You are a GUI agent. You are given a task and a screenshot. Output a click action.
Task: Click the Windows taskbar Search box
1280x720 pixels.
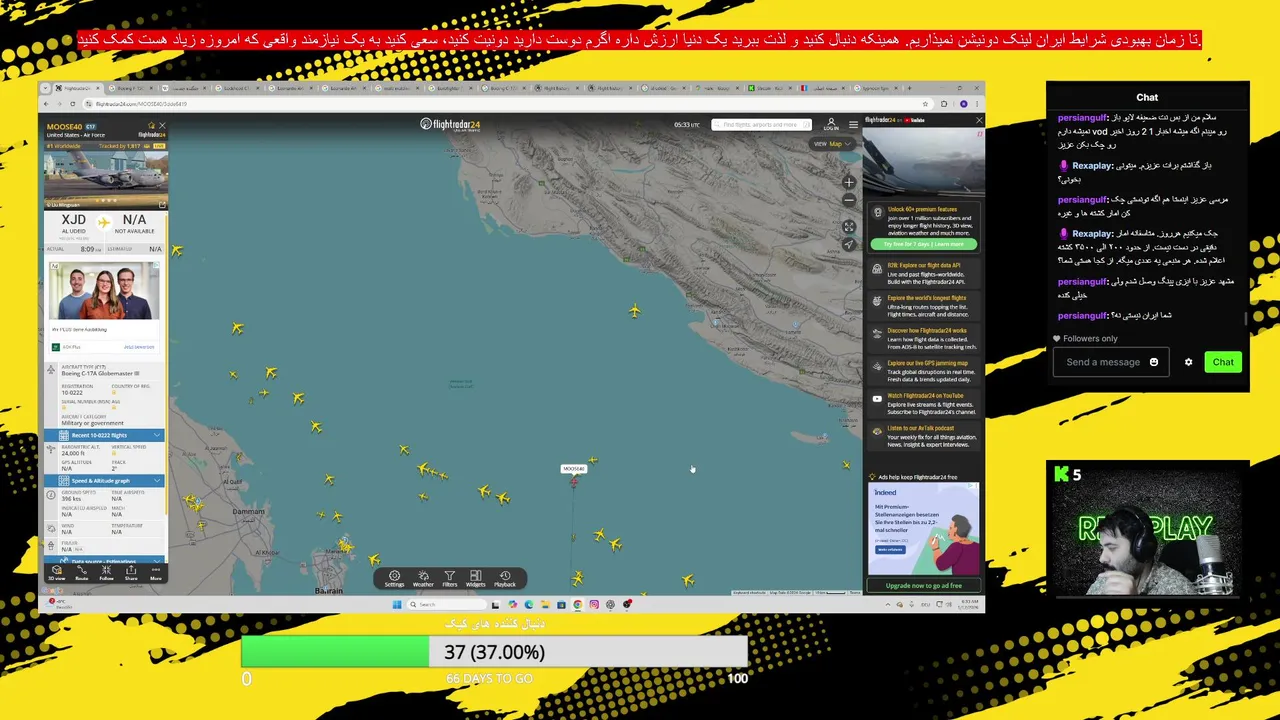[x=446, y=604]
